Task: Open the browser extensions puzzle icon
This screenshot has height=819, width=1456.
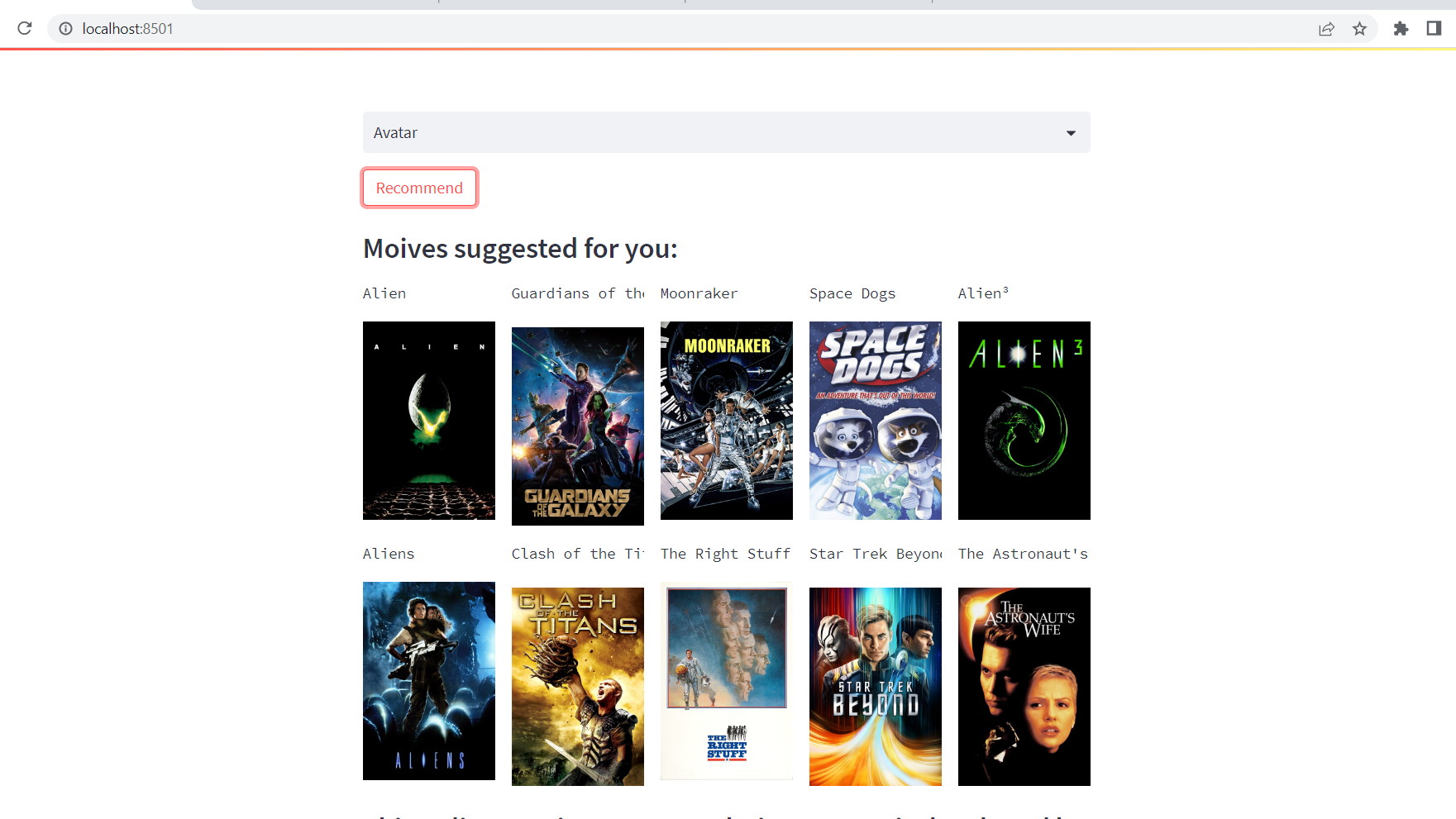Action: (1401, 29)
